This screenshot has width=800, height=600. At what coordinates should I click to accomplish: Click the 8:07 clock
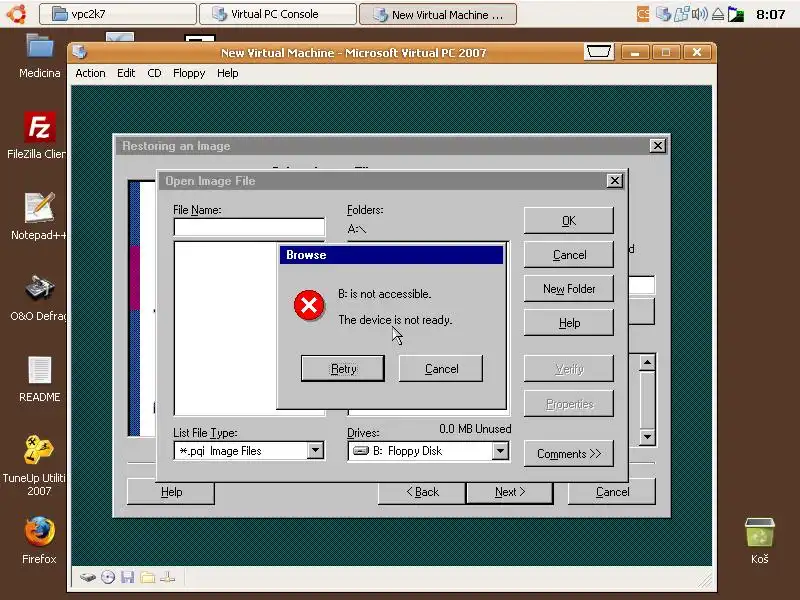(x=770, y=14)
